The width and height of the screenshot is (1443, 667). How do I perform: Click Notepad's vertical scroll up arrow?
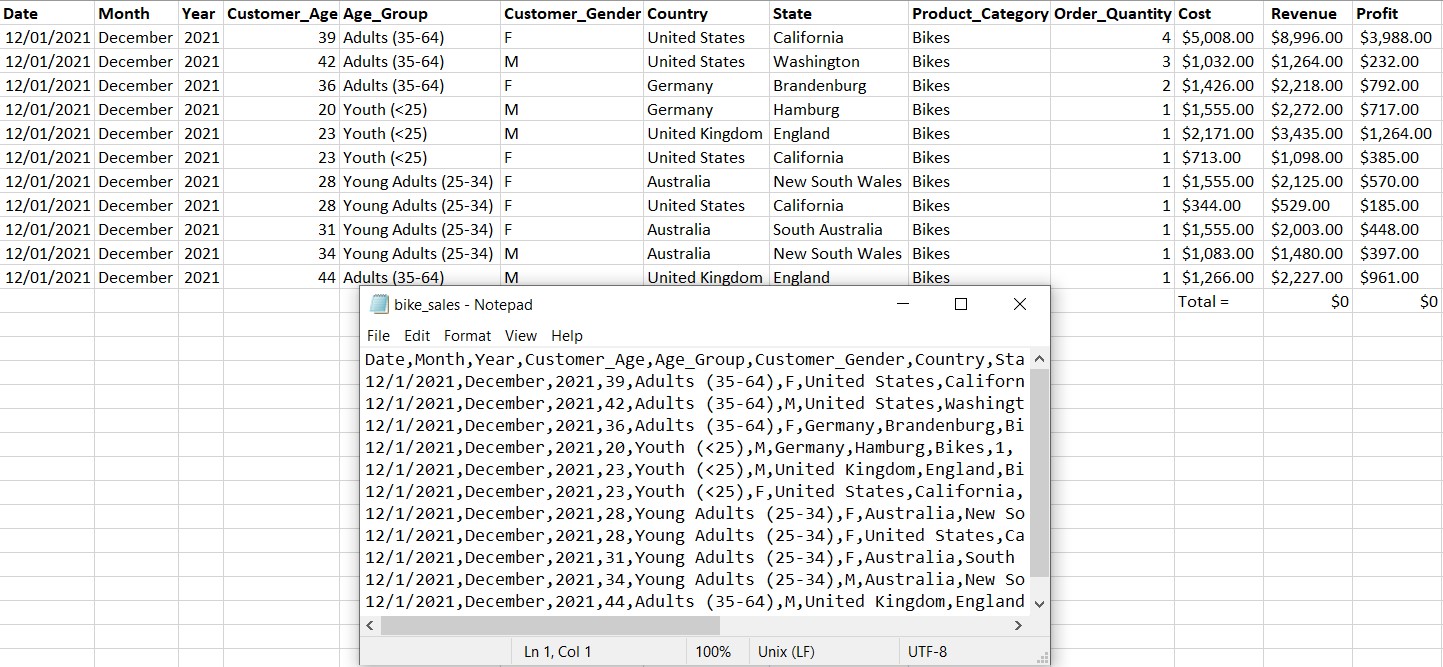1039,359
